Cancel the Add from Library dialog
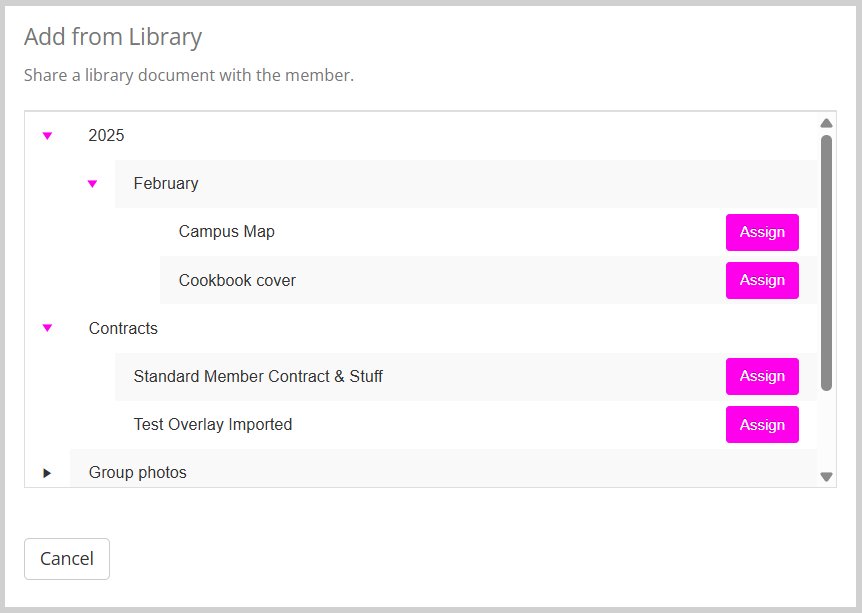Screen dimensions: 862x613 [67, 559]
